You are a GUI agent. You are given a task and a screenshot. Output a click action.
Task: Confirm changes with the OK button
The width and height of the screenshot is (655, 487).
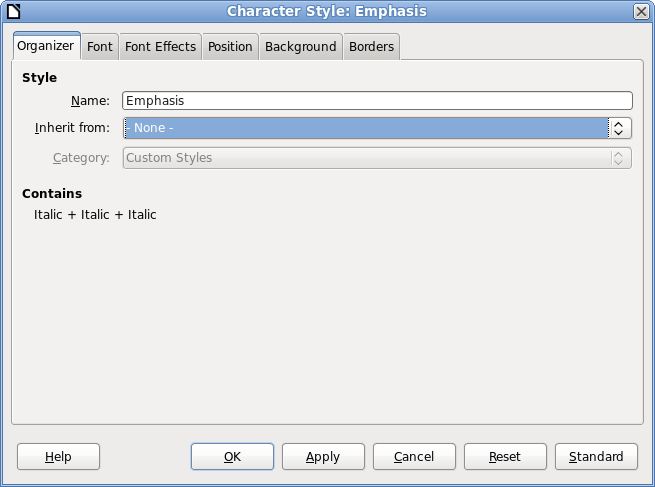[232, 457]
